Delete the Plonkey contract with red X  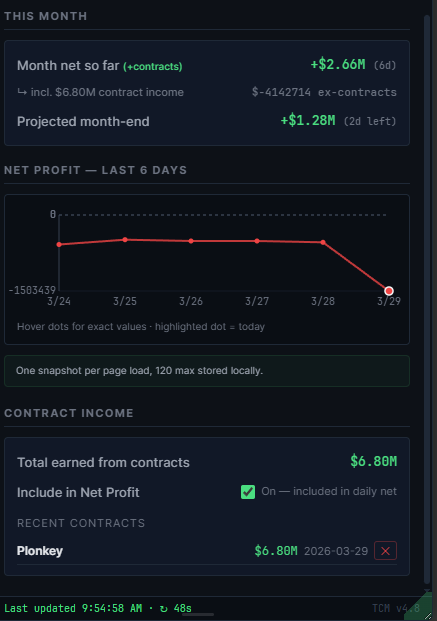(x=385, y=551)
